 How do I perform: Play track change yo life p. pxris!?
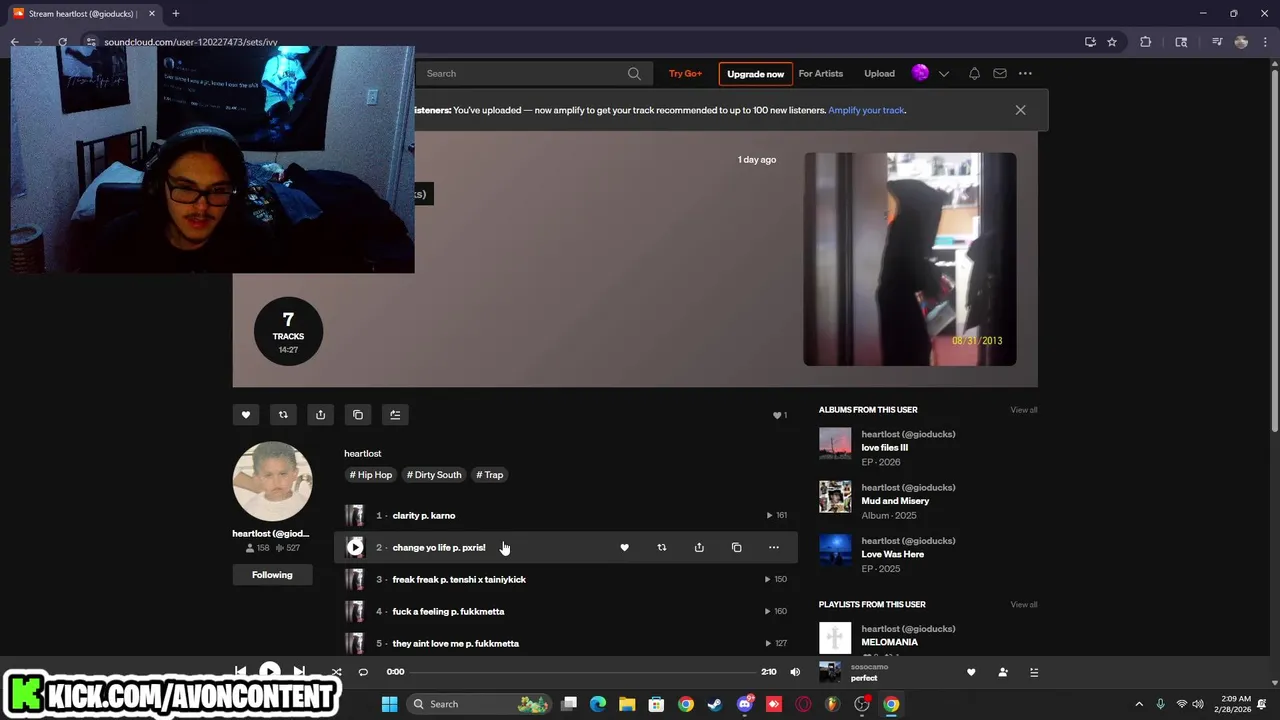[x=355, y=547]
